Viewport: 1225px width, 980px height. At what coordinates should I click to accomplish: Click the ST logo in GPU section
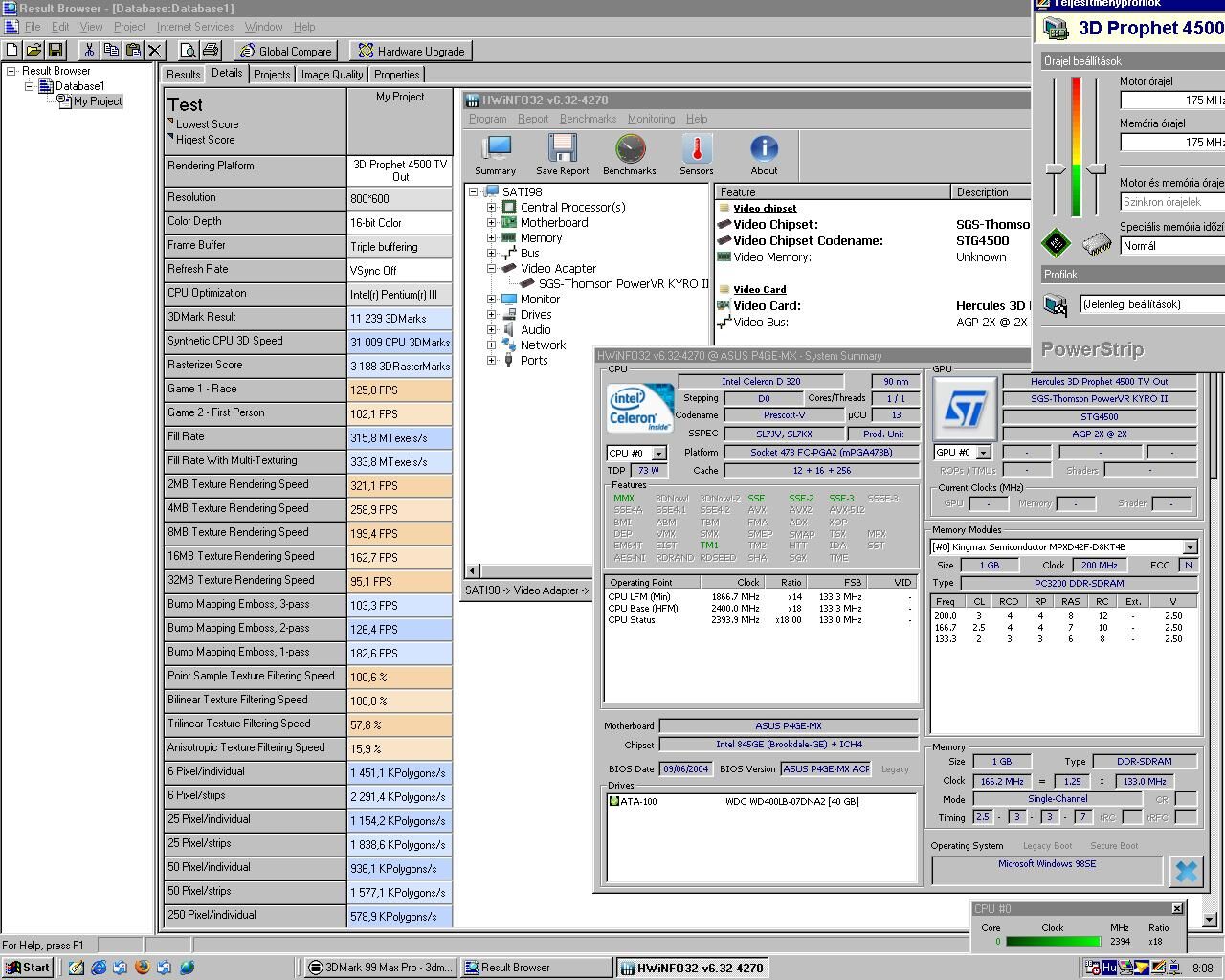click(965, 409)
